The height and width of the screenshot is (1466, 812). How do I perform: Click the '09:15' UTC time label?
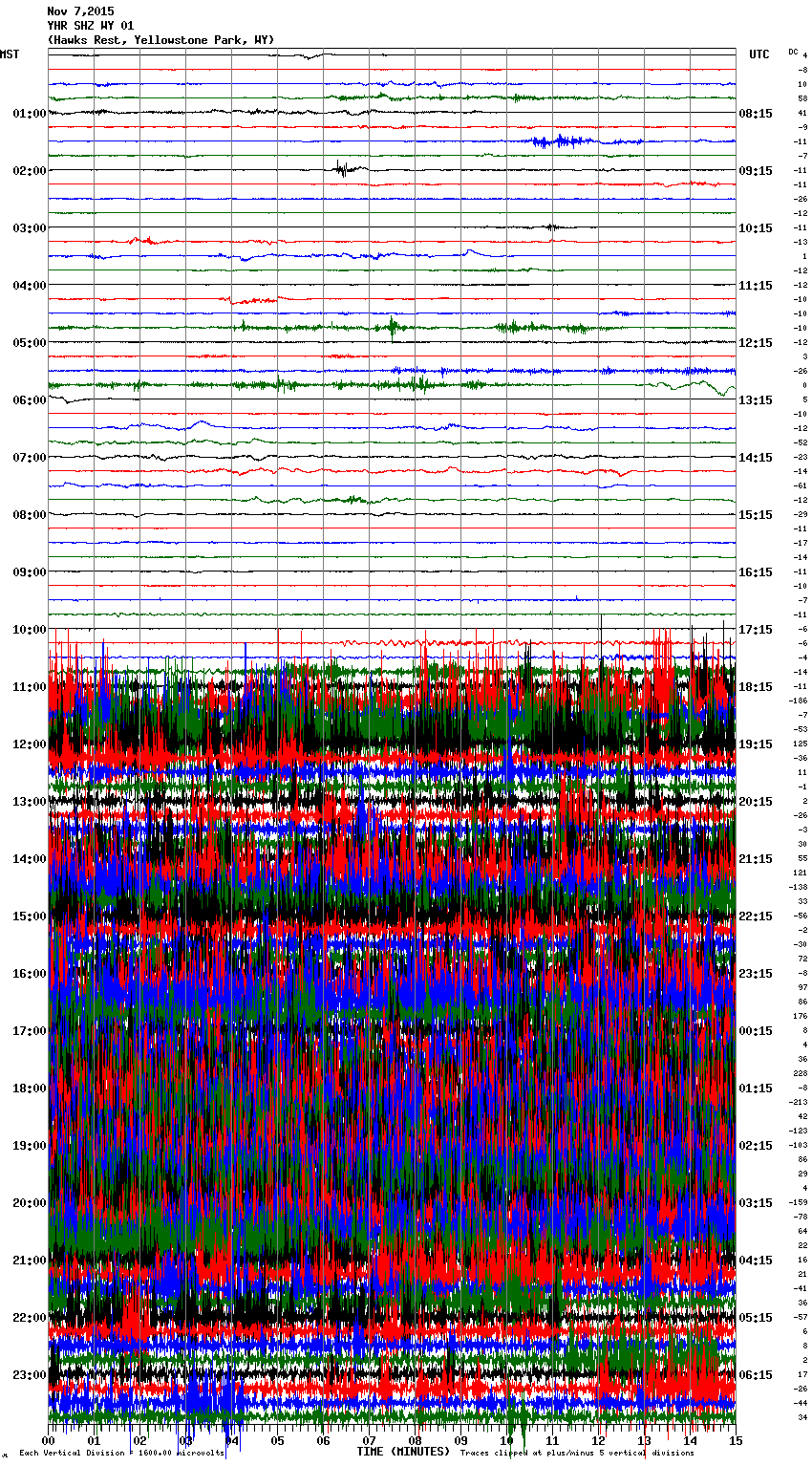click(x=756, y=171)
